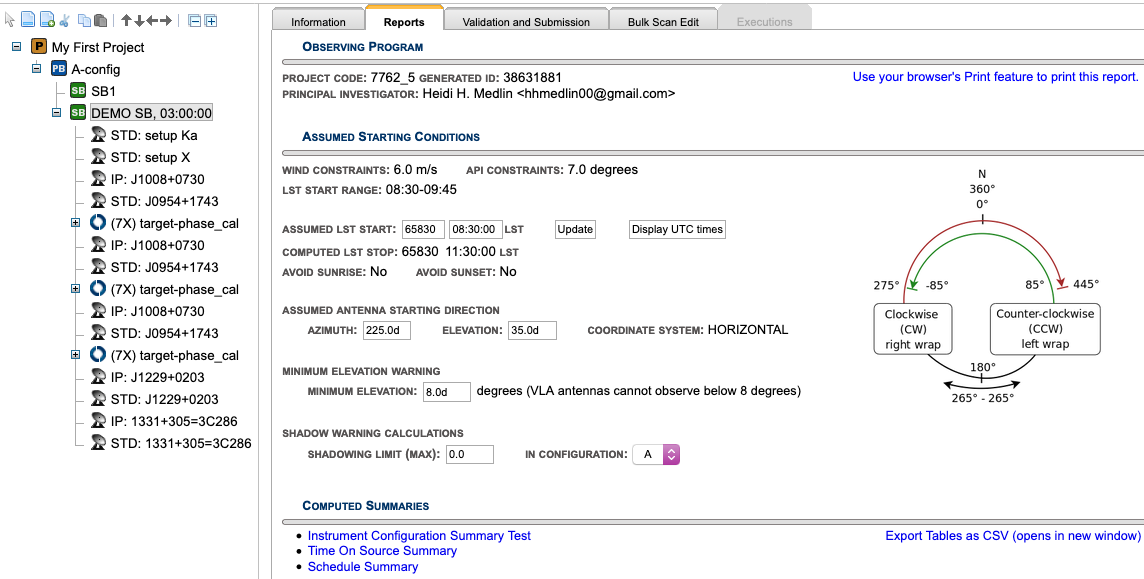Click the Minimum Elevation input field
Image resolution: width=1144 pixels, height=579 pixels.
(446, 392)
